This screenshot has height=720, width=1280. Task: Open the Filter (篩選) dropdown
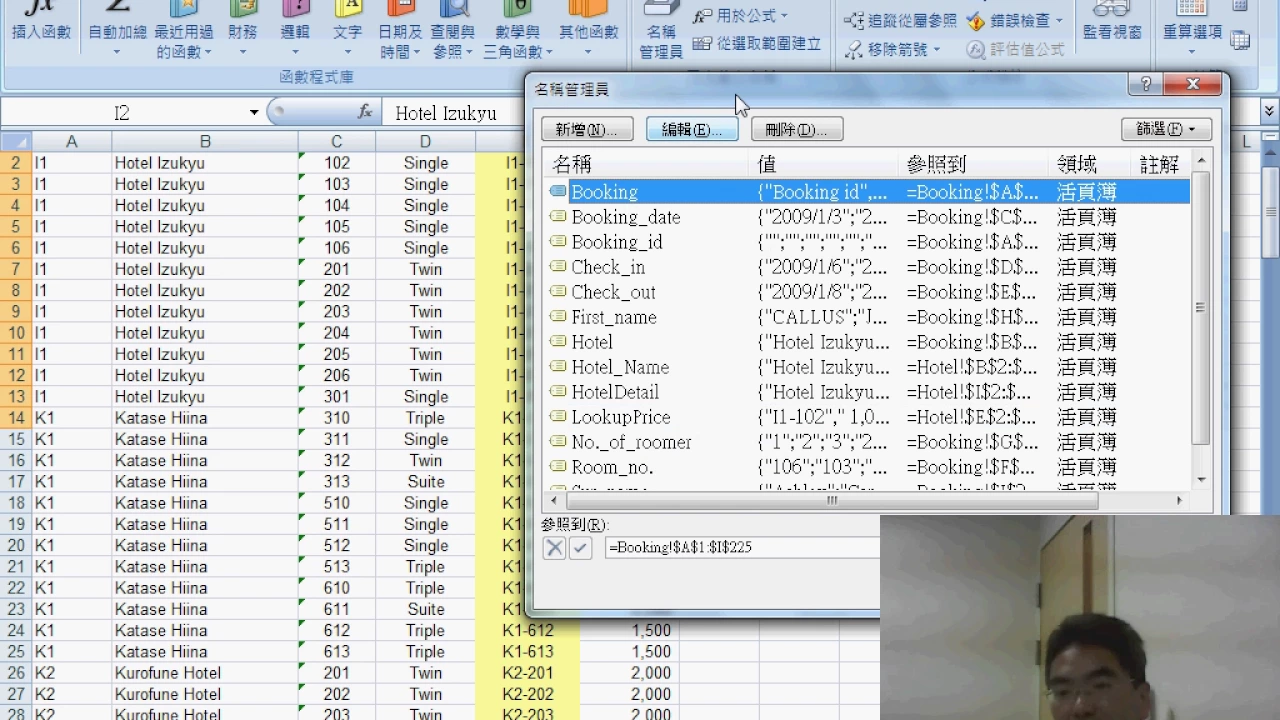coord(1166,129)
